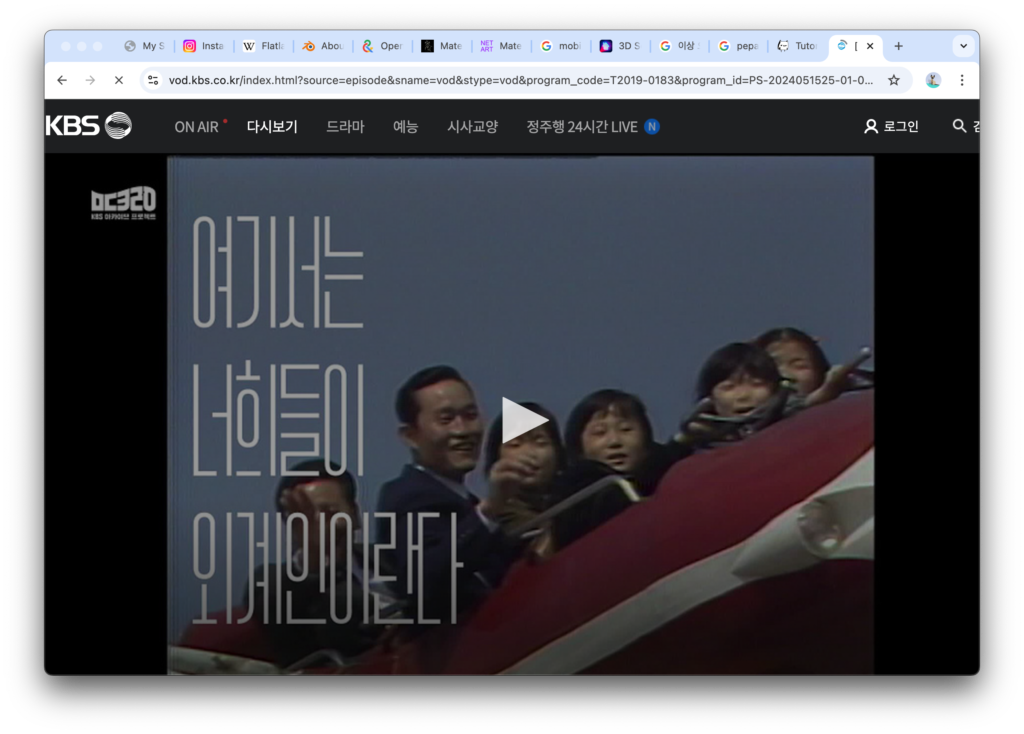
Task: Open Chrome three-dot menu
Action: click(x=962, y=80)
